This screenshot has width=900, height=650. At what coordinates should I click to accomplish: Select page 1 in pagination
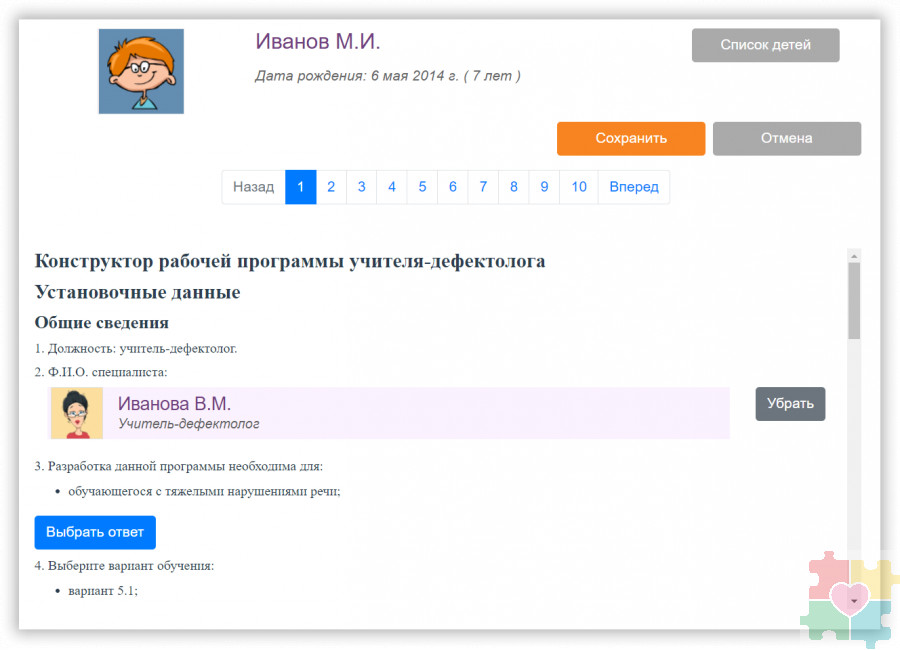click(300, 187)
